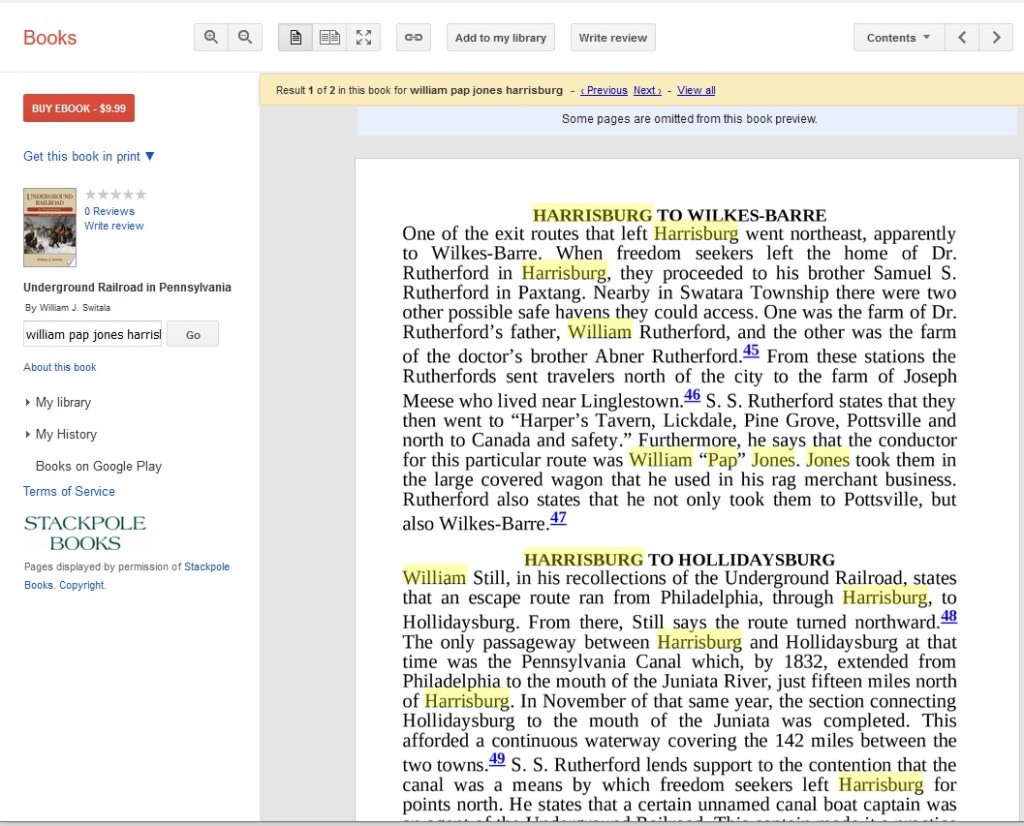Go to previous page arrow
The width and height of the screenshot is (1024, 826).
pos(961,38)
